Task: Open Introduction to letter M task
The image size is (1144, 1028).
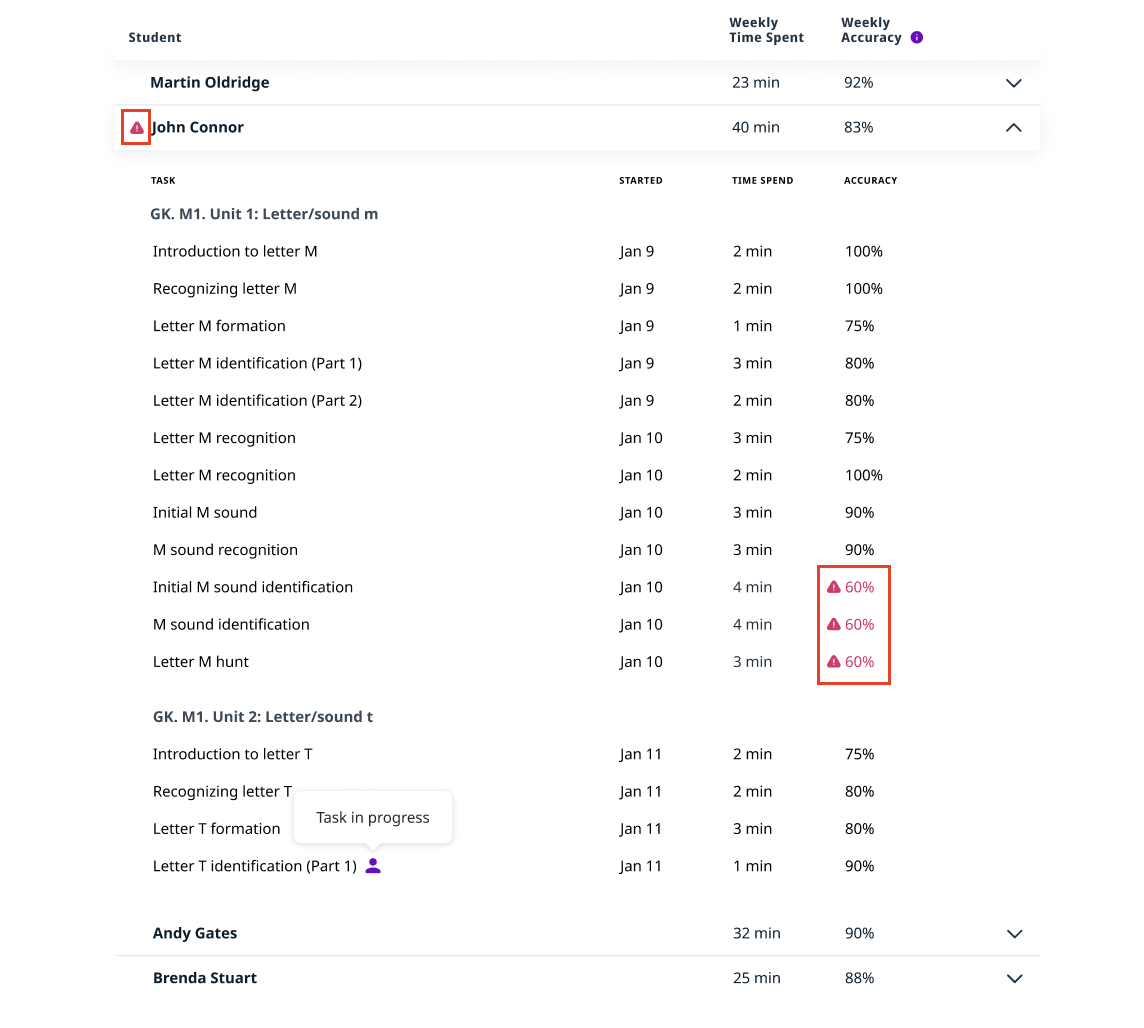Action: [235, 252]
